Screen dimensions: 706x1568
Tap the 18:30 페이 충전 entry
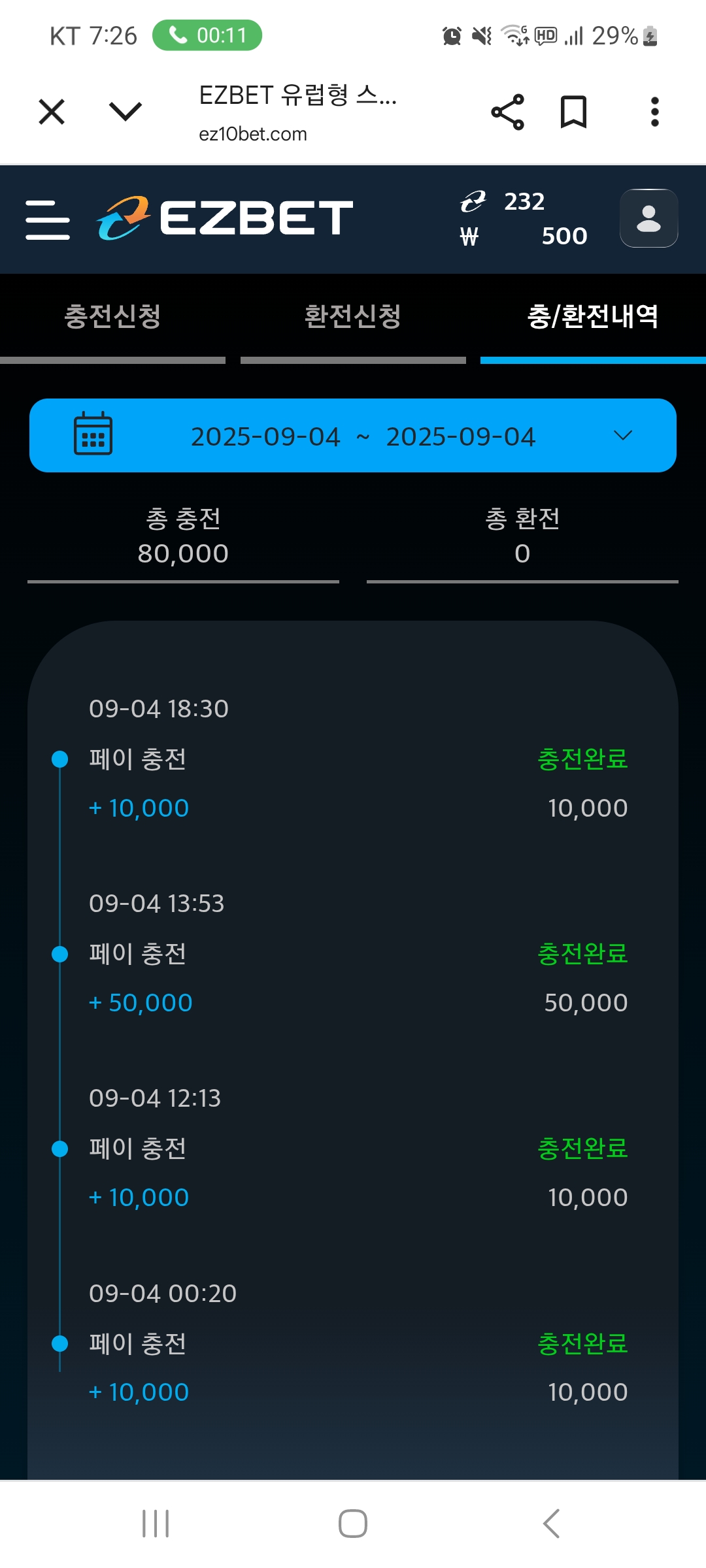click(x=138, y=759)
